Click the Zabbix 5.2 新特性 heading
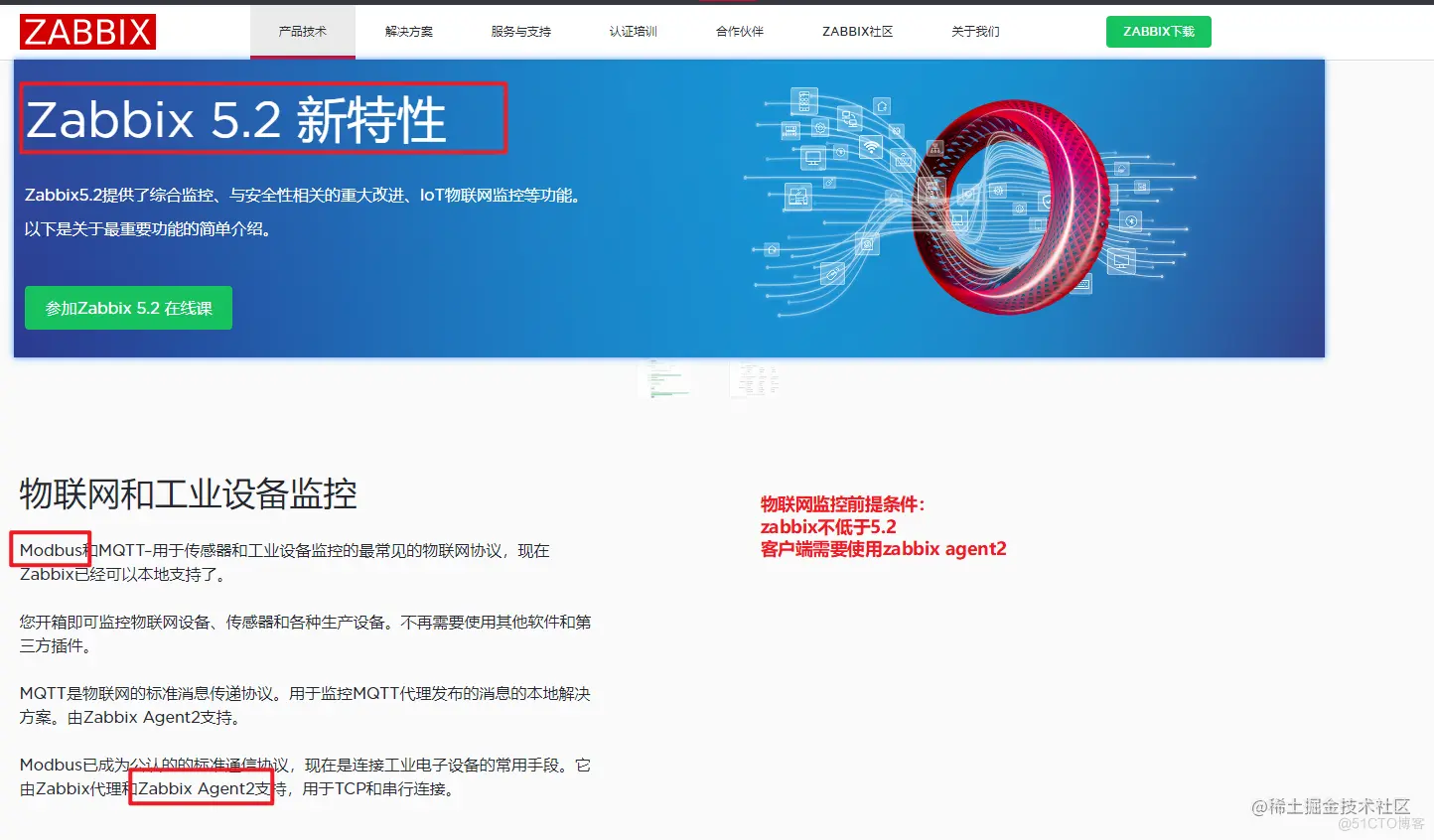This screenshot has height=840, width=1434. (235, 120)
